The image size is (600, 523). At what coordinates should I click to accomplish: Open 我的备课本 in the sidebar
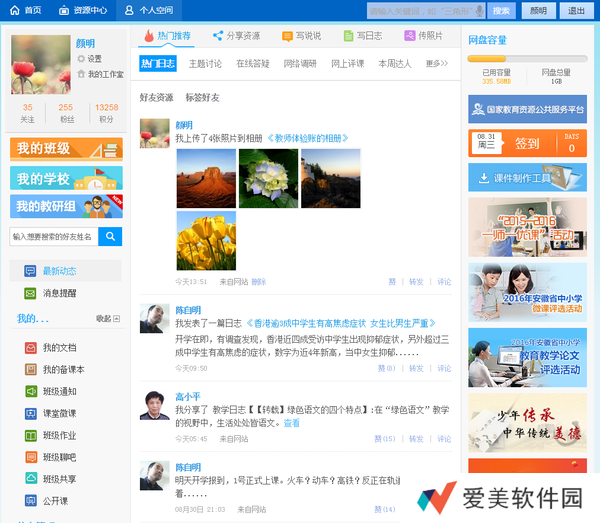tap(63, 369)
